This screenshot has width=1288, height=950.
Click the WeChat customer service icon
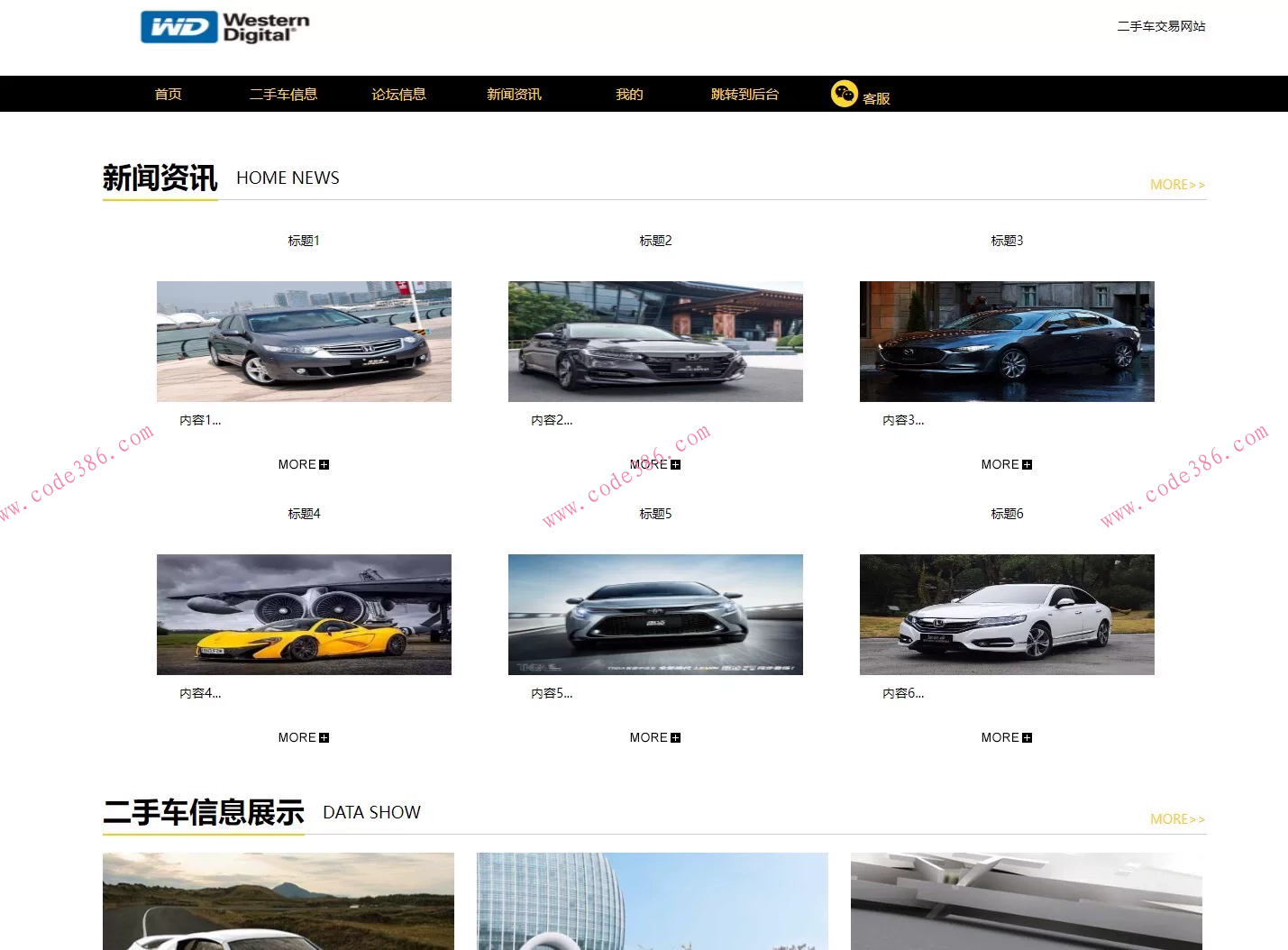[844, 94]
